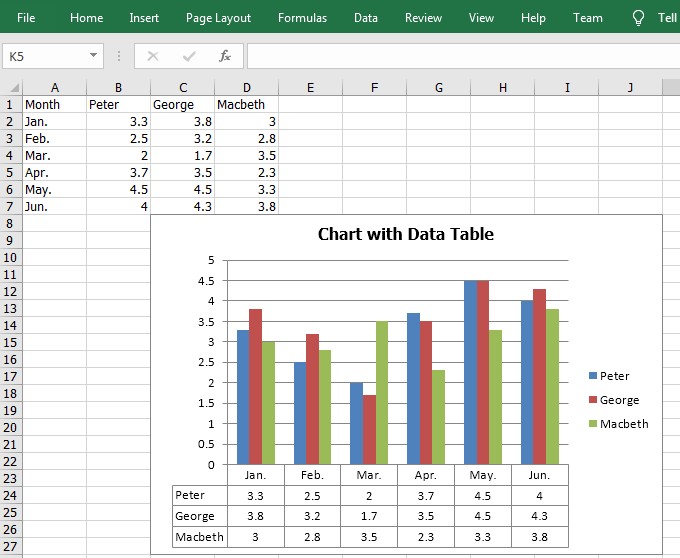Screen dimensions: 680x558
Task: Open the File menu
Action: pyautogui.click(x=26, y=18)
